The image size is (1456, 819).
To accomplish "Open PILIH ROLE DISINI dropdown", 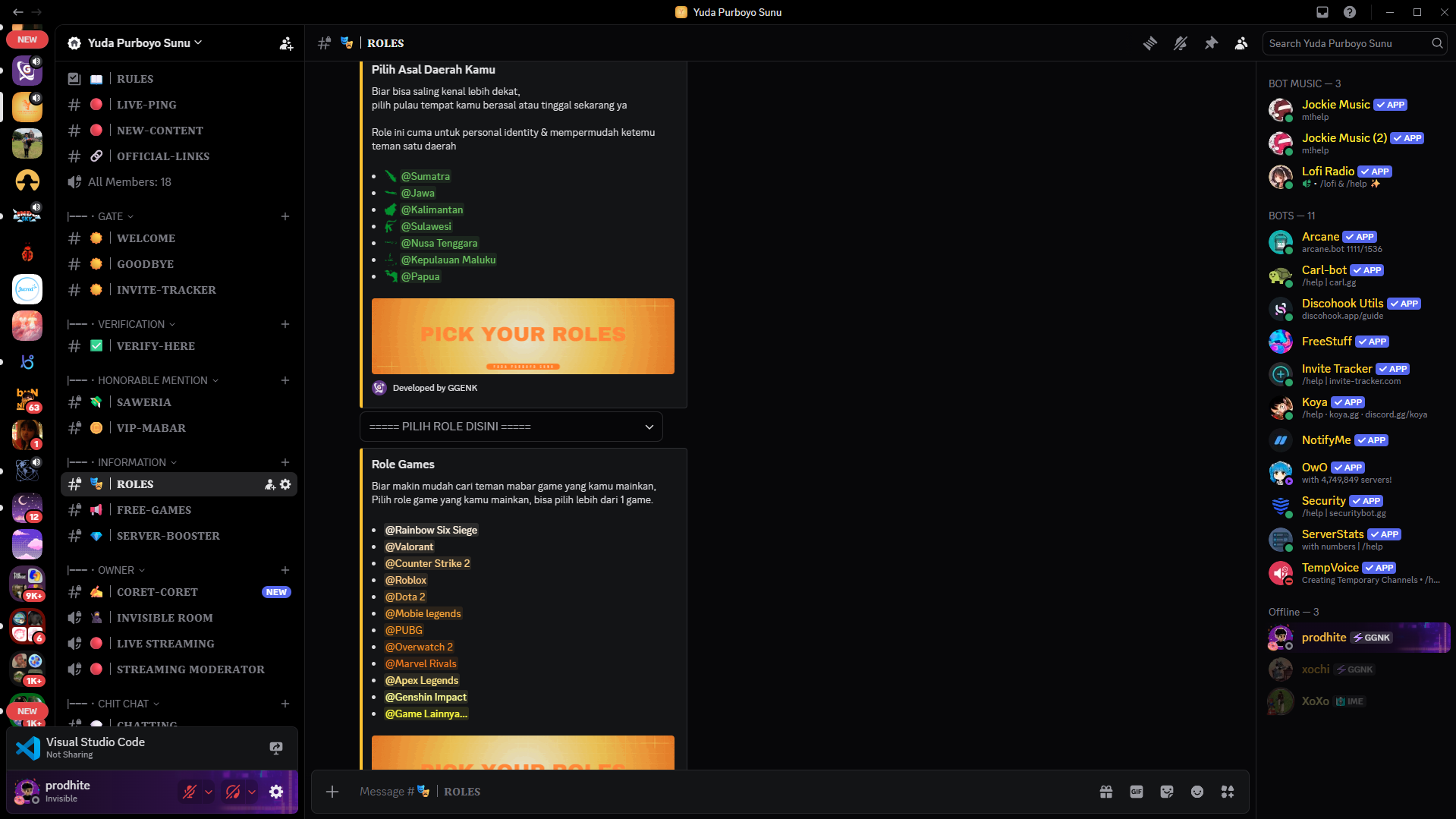I will 511,427.
